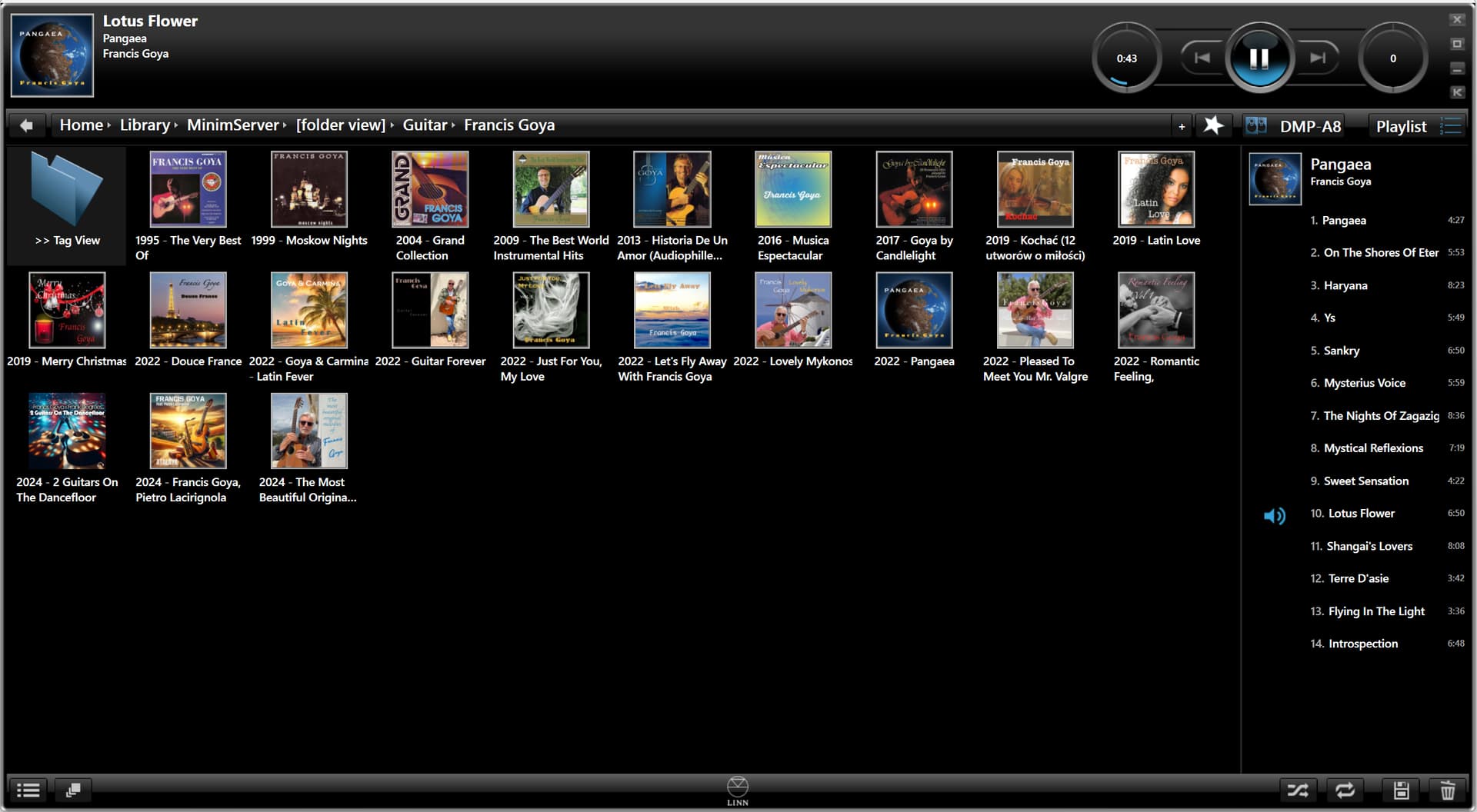Screen dimensions: 1477x812
Task: Open album 2022 - Lovely Mykonos
Action: point(793,321)
